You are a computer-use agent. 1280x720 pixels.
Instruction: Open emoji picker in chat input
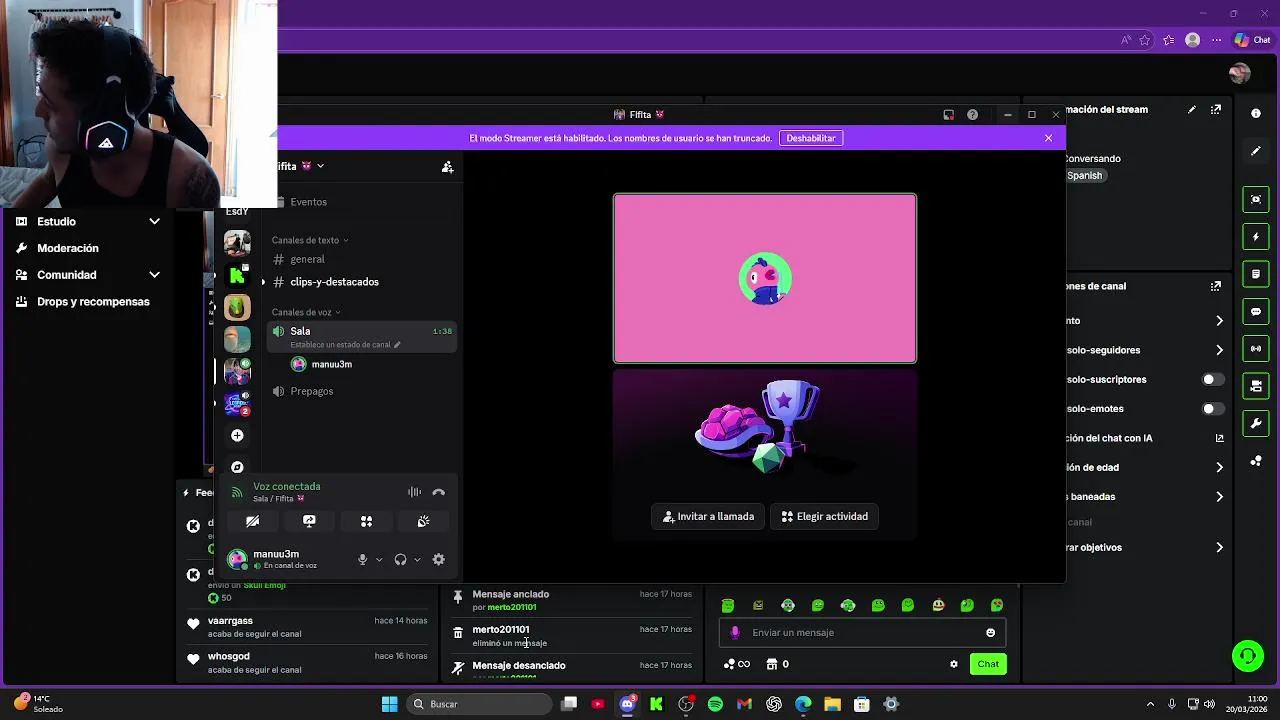(990, 633)
